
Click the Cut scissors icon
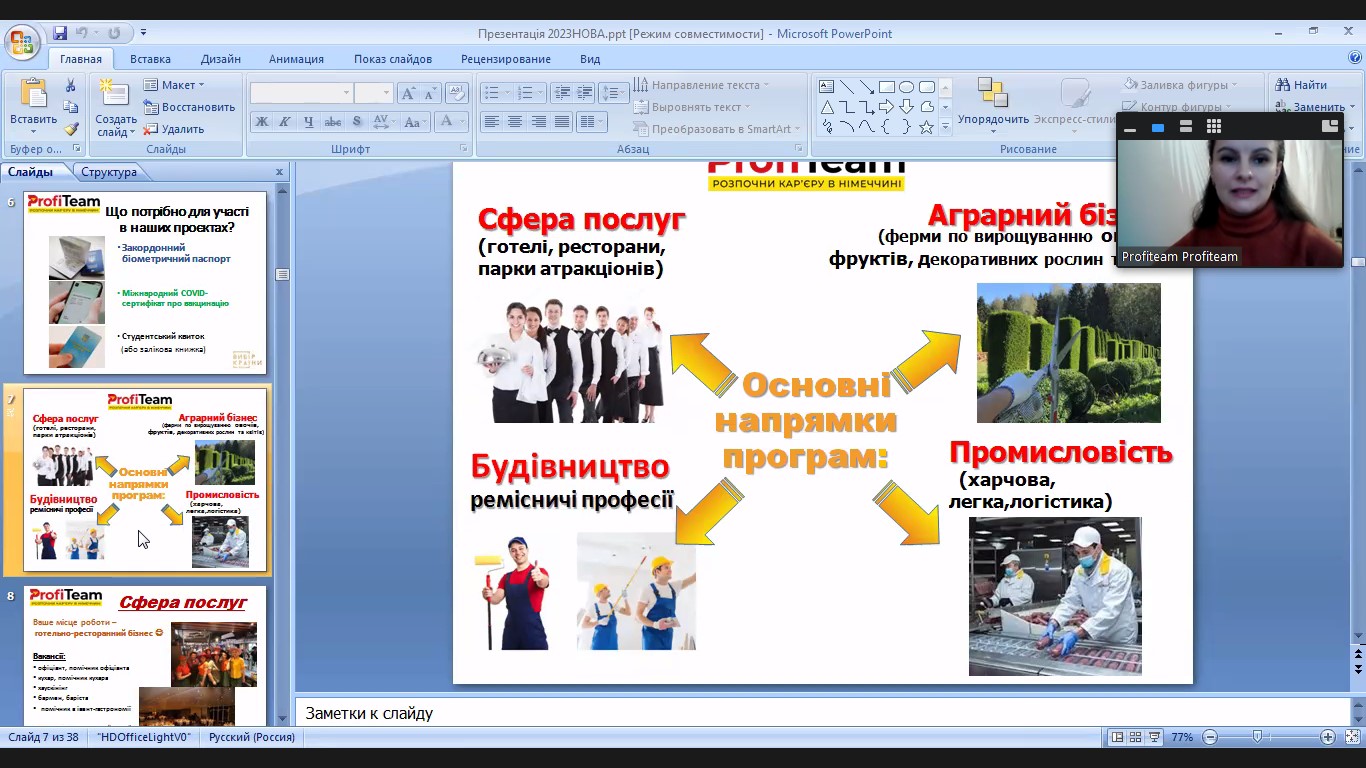pos(71,86)
